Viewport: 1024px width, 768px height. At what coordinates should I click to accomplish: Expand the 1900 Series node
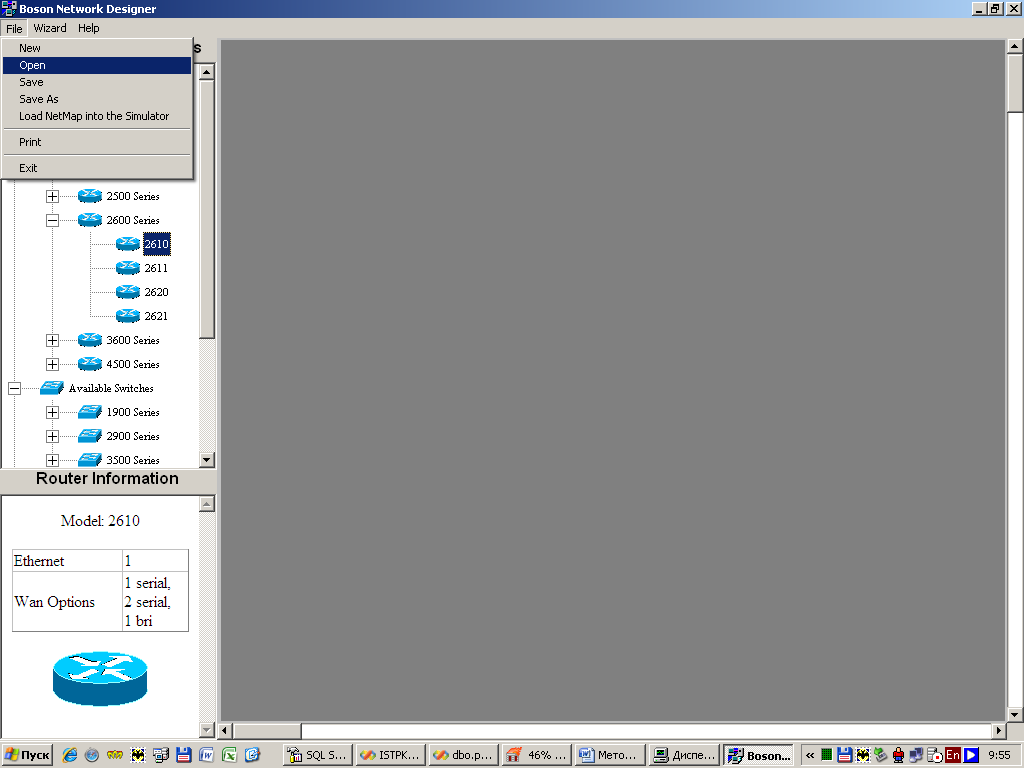coord(52,413)
